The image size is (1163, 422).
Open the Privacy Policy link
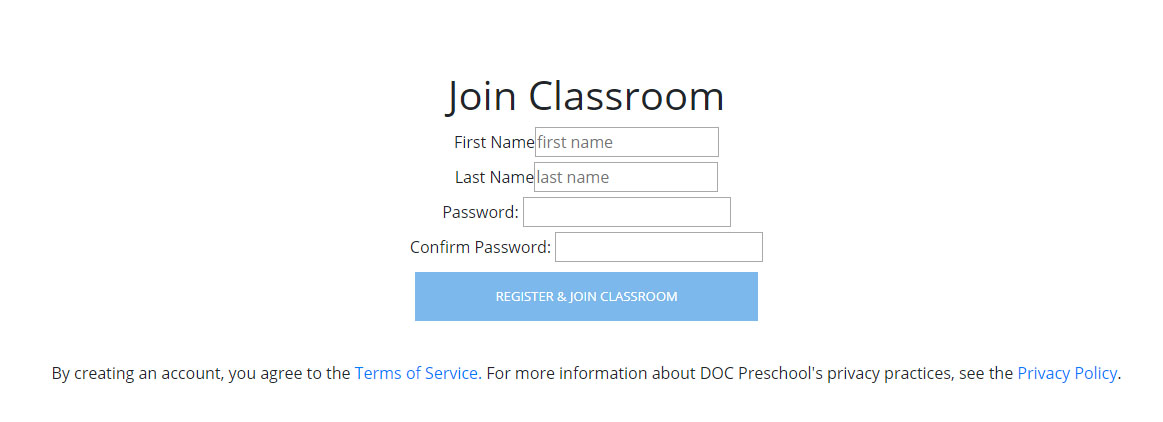[x=1067, y=373]
